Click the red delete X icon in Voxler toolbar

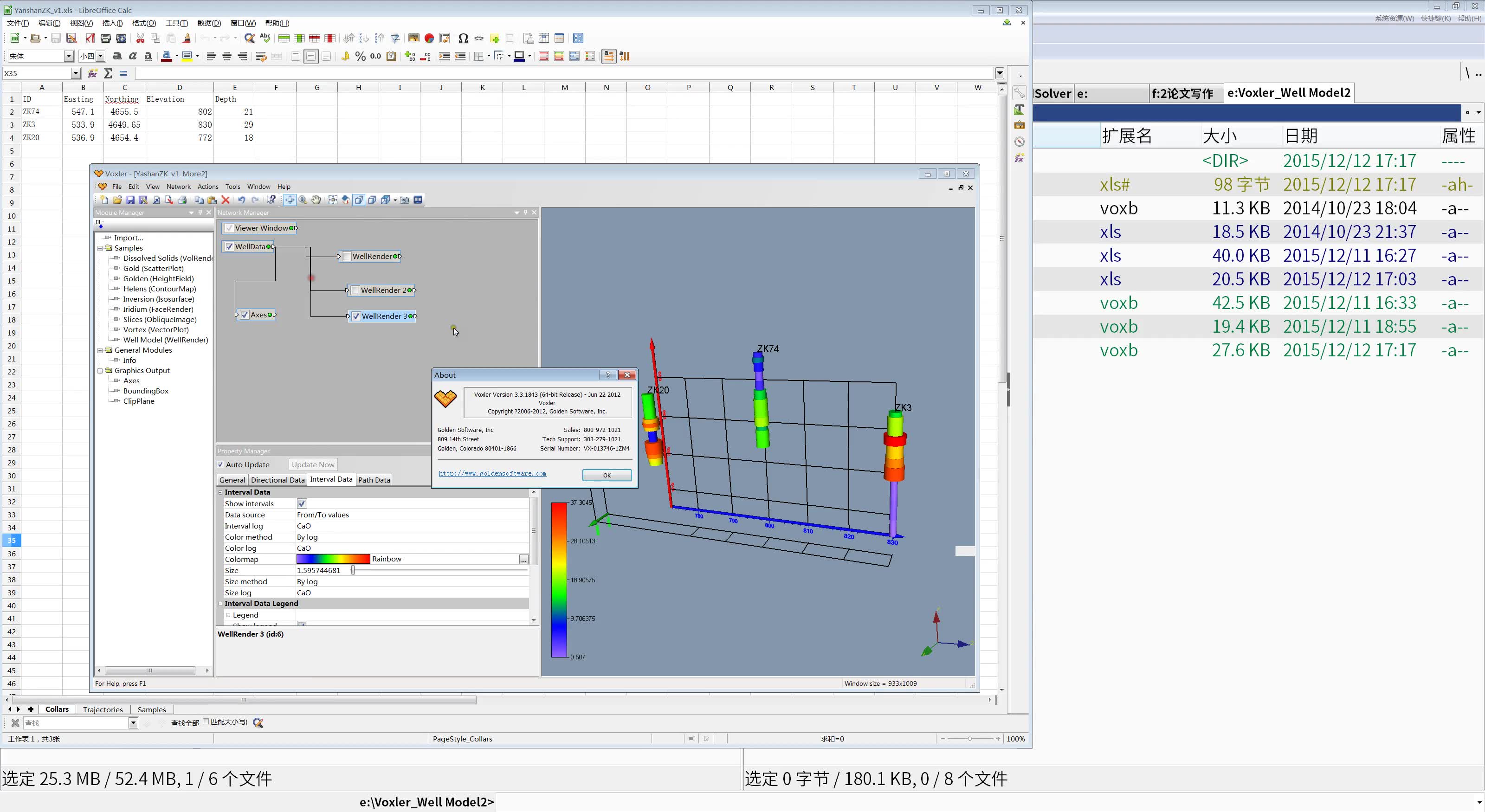(x=226, y=200)
